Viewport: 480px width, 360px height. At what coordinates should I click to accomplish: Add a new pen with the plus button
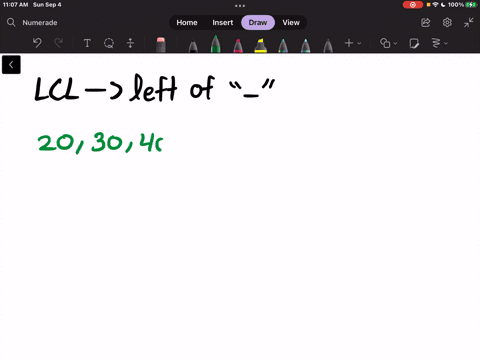click(x=349, y=43)
